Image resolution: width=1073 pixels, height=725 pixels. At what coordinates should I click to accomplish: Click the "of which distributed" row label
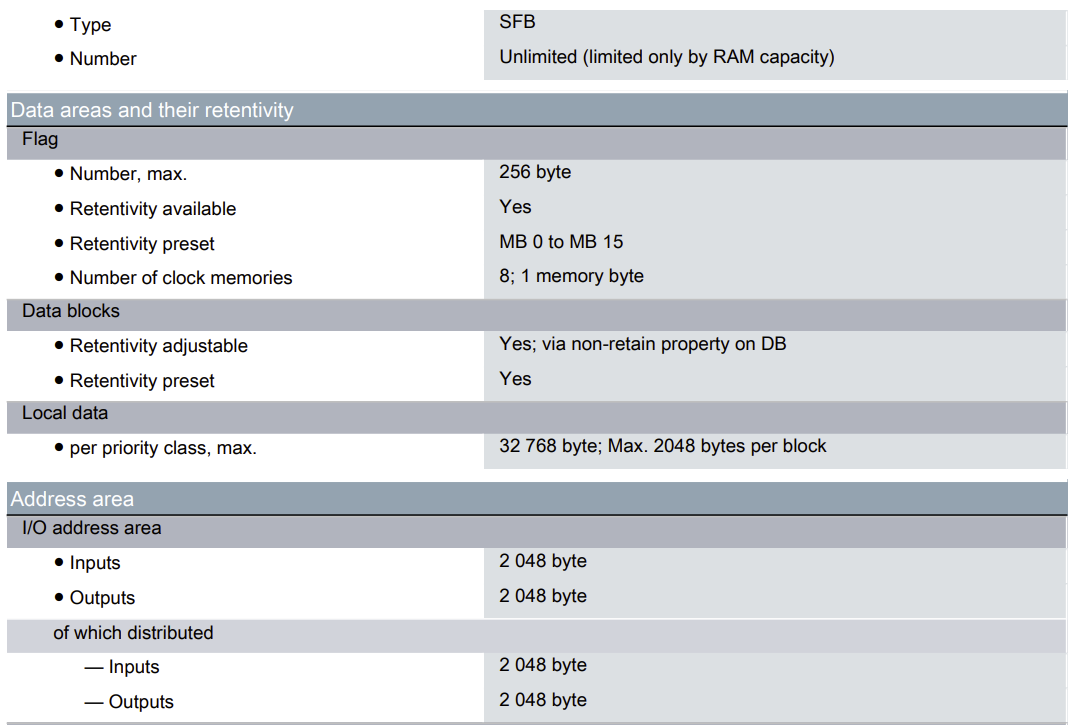133,633
